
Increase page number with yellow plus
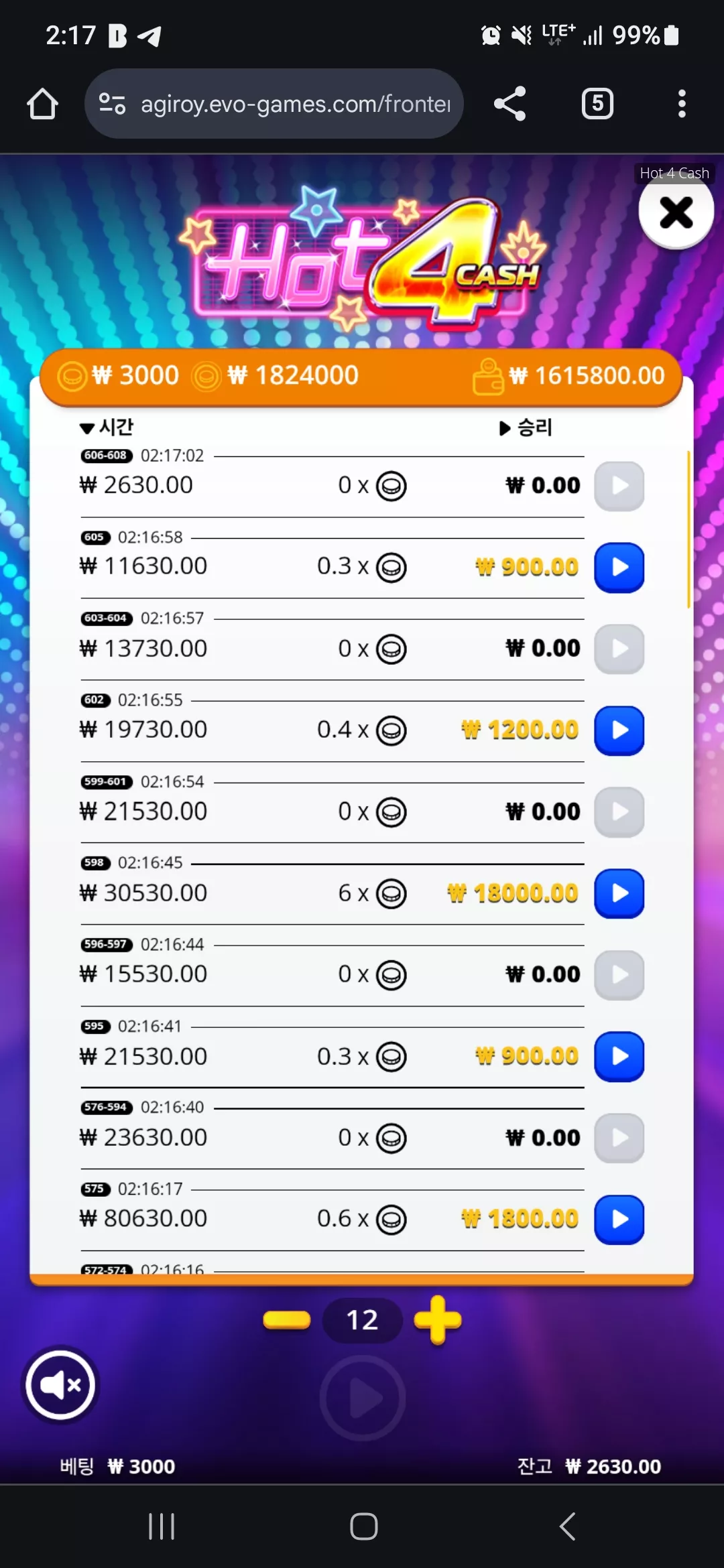click(438, 1320)
